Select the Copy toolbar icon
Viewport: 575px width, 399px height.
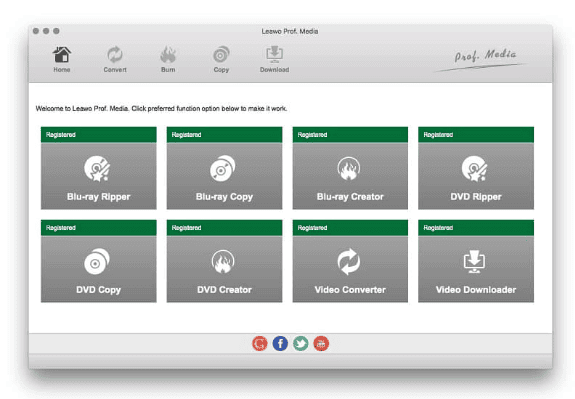click(x=221, y=59)
